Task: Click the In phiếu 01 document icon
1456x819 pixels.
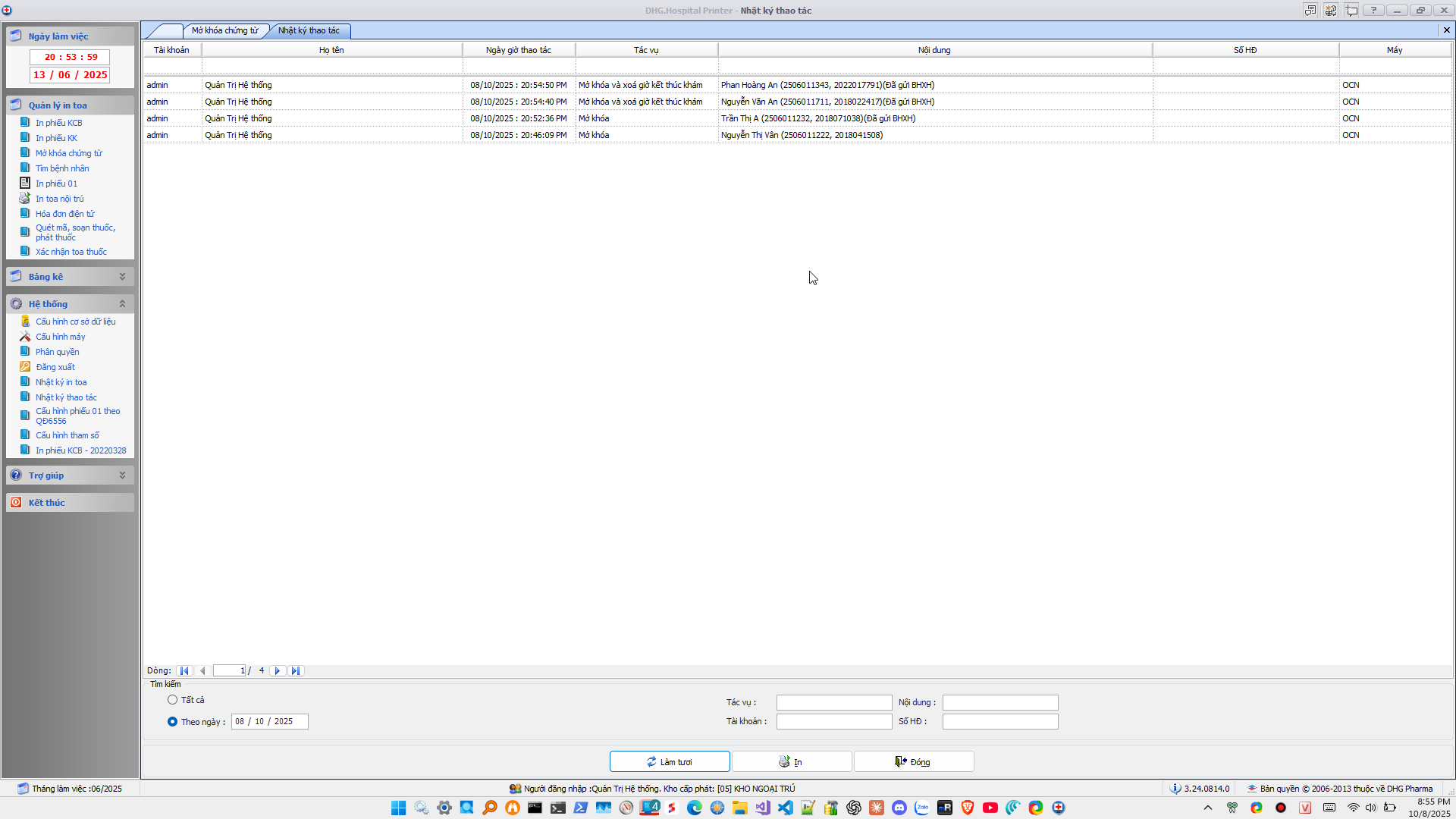Action: coord(24,184)
